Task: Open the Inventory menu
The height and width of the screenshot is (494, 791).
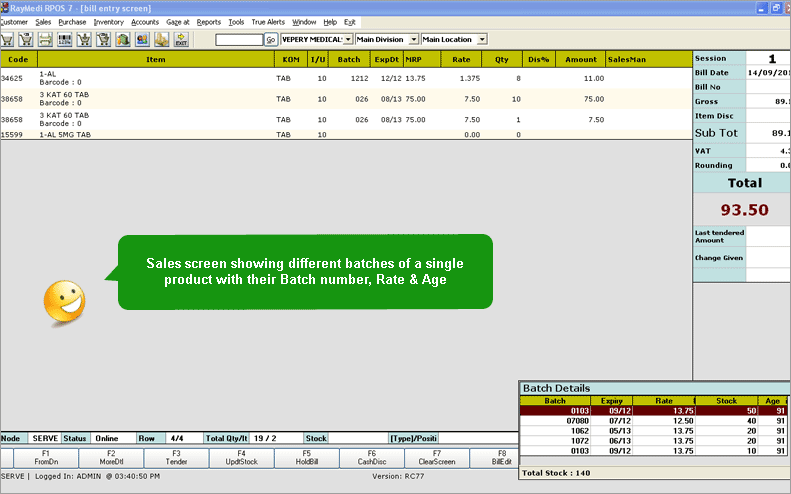Action: click(108, 21)
